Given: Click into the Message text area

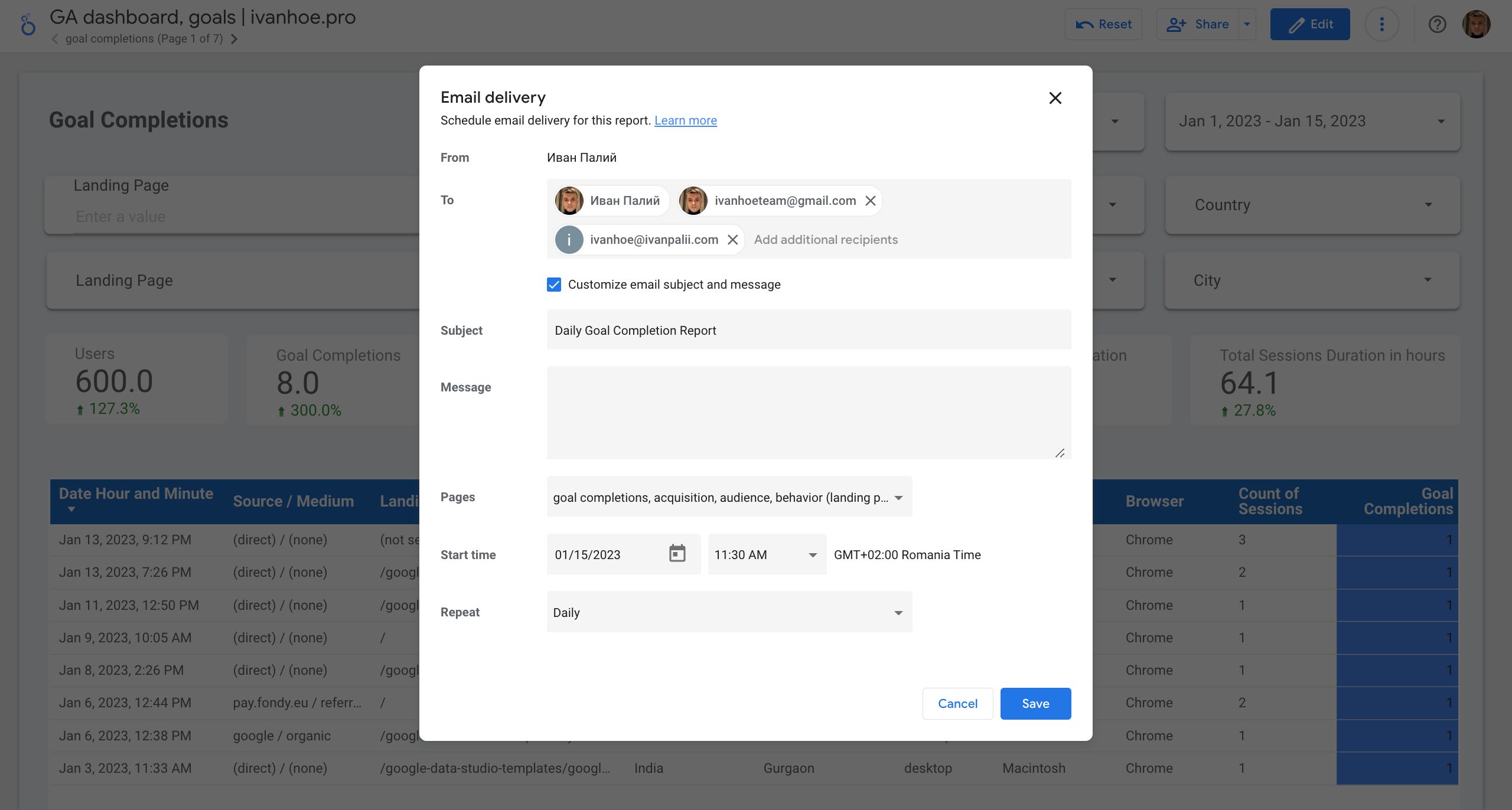Looking at the screenshot, I should click(x=808, y=412).
